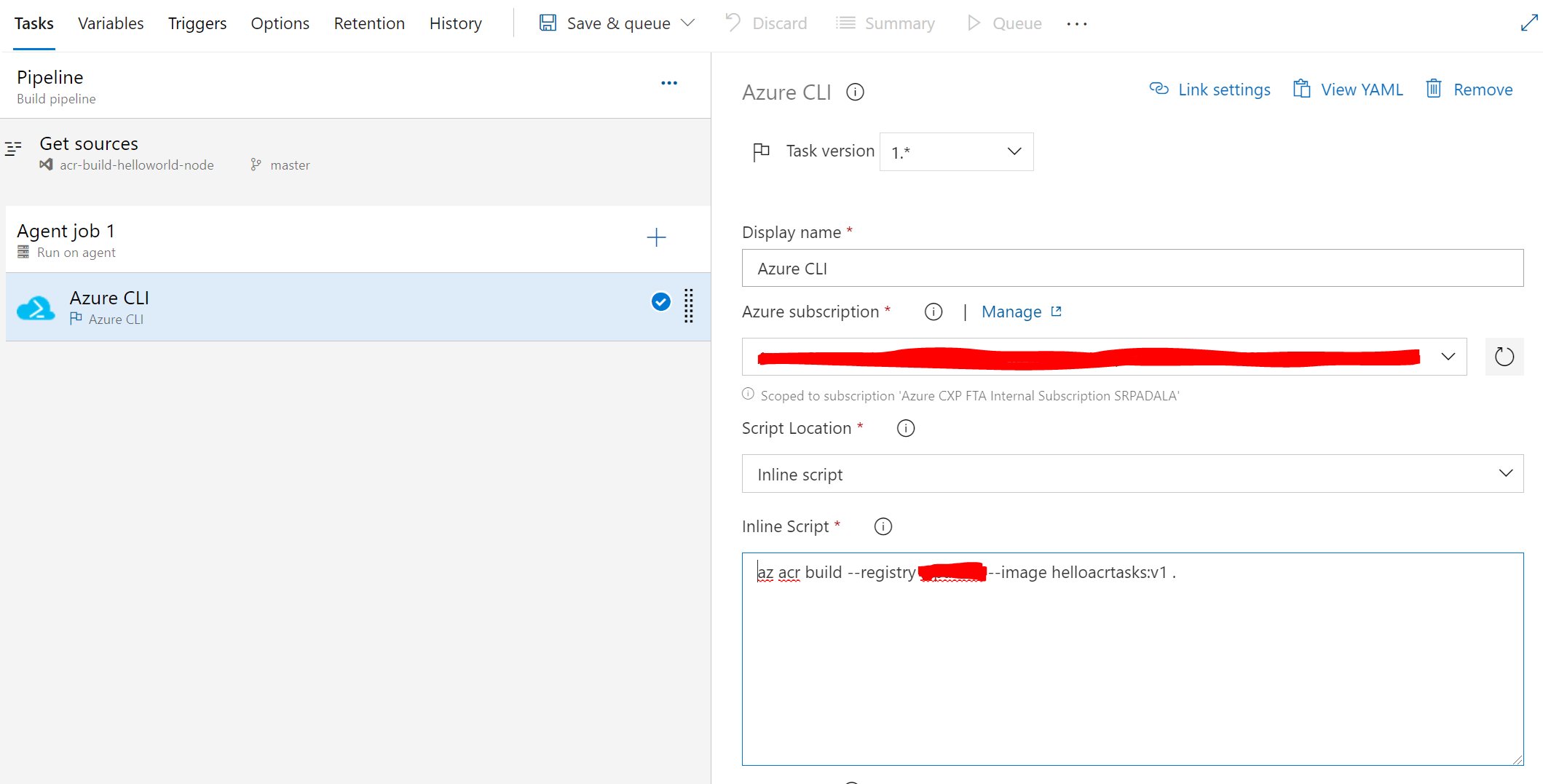Image resolution: width=1543 pixels, height=784 pixels.
Task: Open the Script Location dropdown
Action: (1505, 473)
